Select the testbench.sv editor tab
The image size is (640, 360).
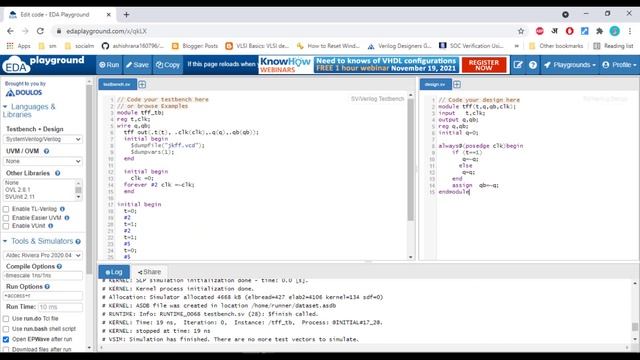coord(117,84)
